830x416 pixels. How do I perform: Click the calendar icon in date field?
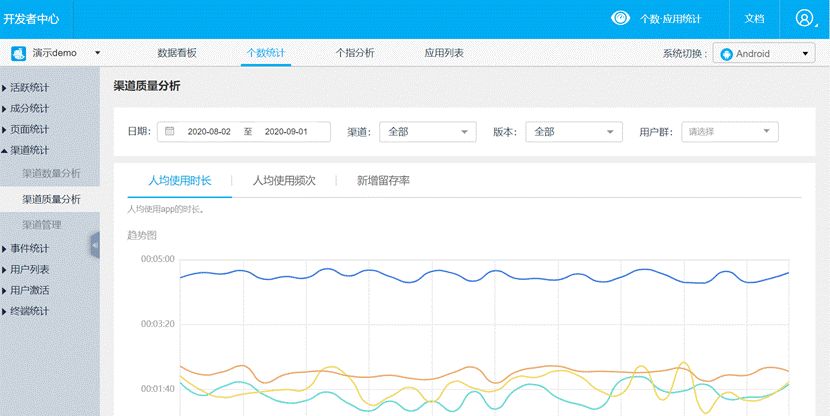click(x=169, y=131)
